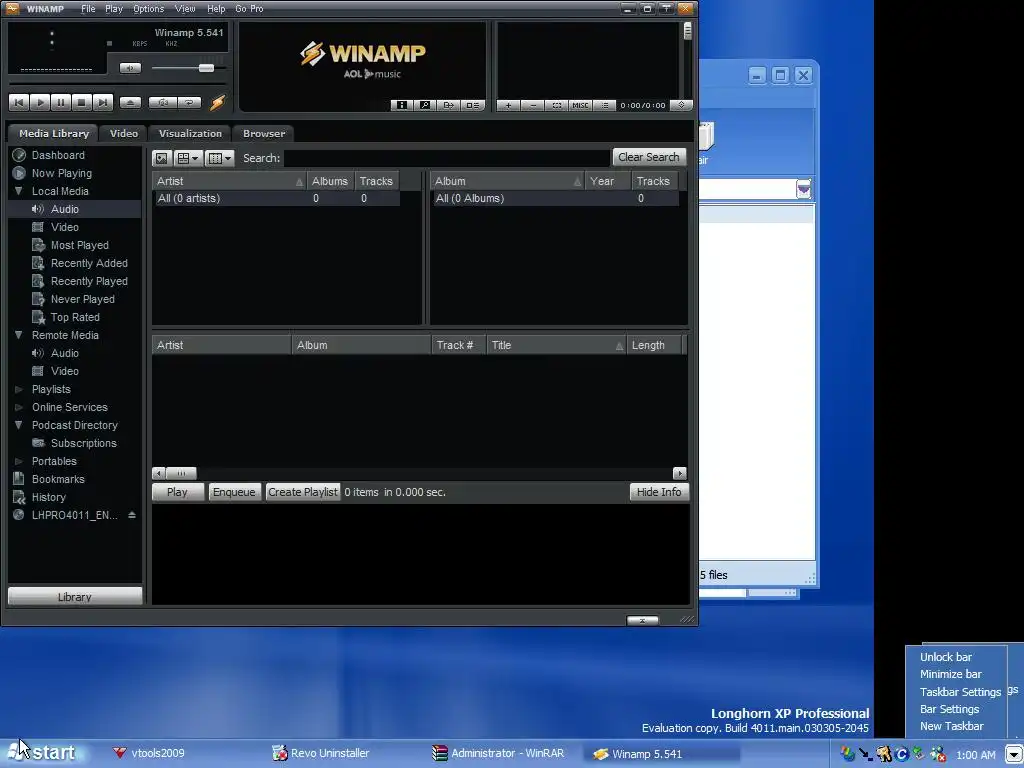Select Recently Added under Local Media
The image size is (1024, 768).
tap(89, 263)
